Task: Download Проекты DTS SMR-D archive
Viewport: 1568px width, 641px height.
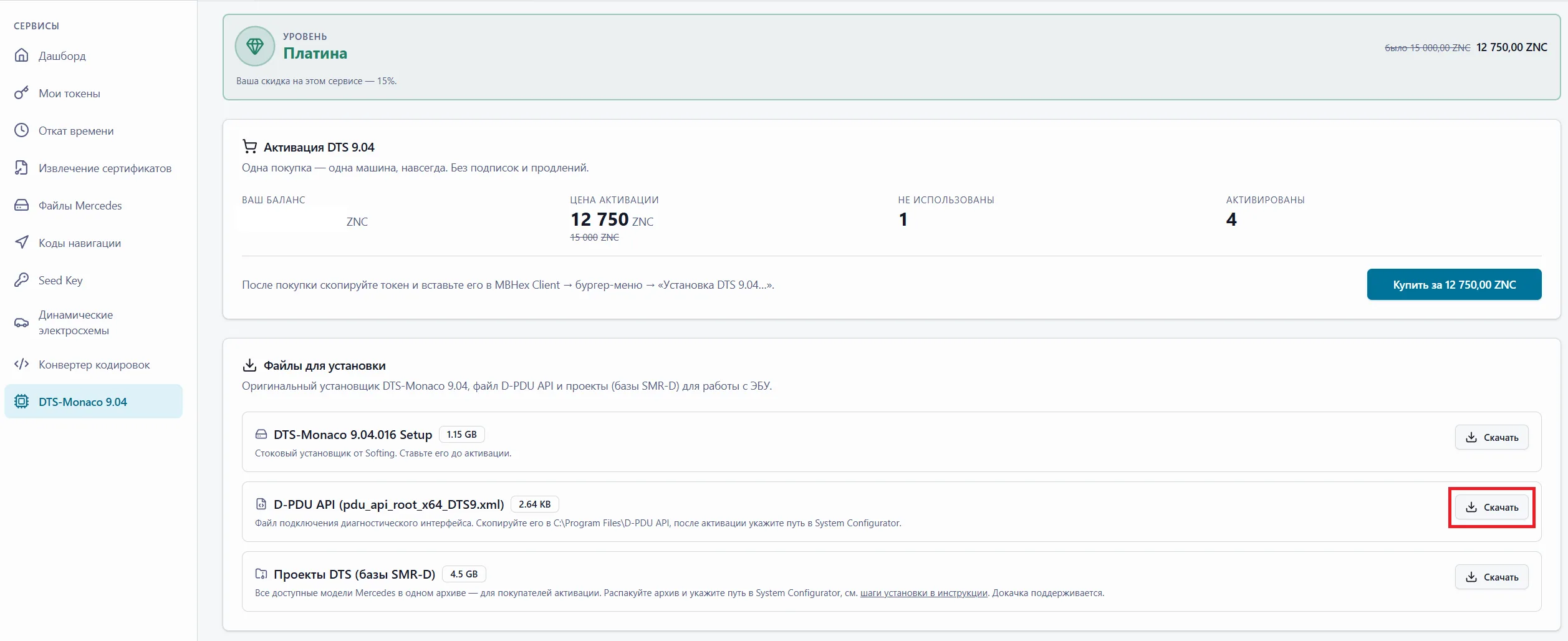Action: [x=1491, y=577]
